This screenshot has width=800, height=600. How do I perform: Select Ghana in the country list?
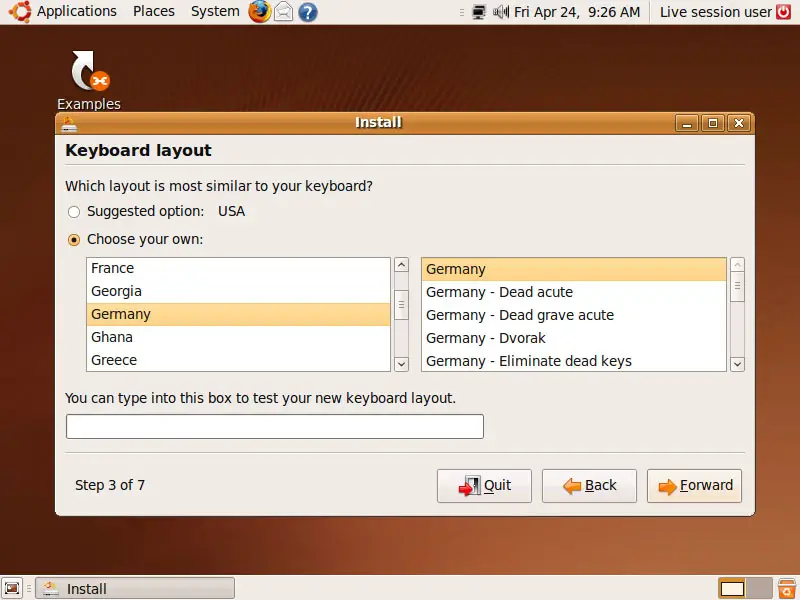[238, 337]
